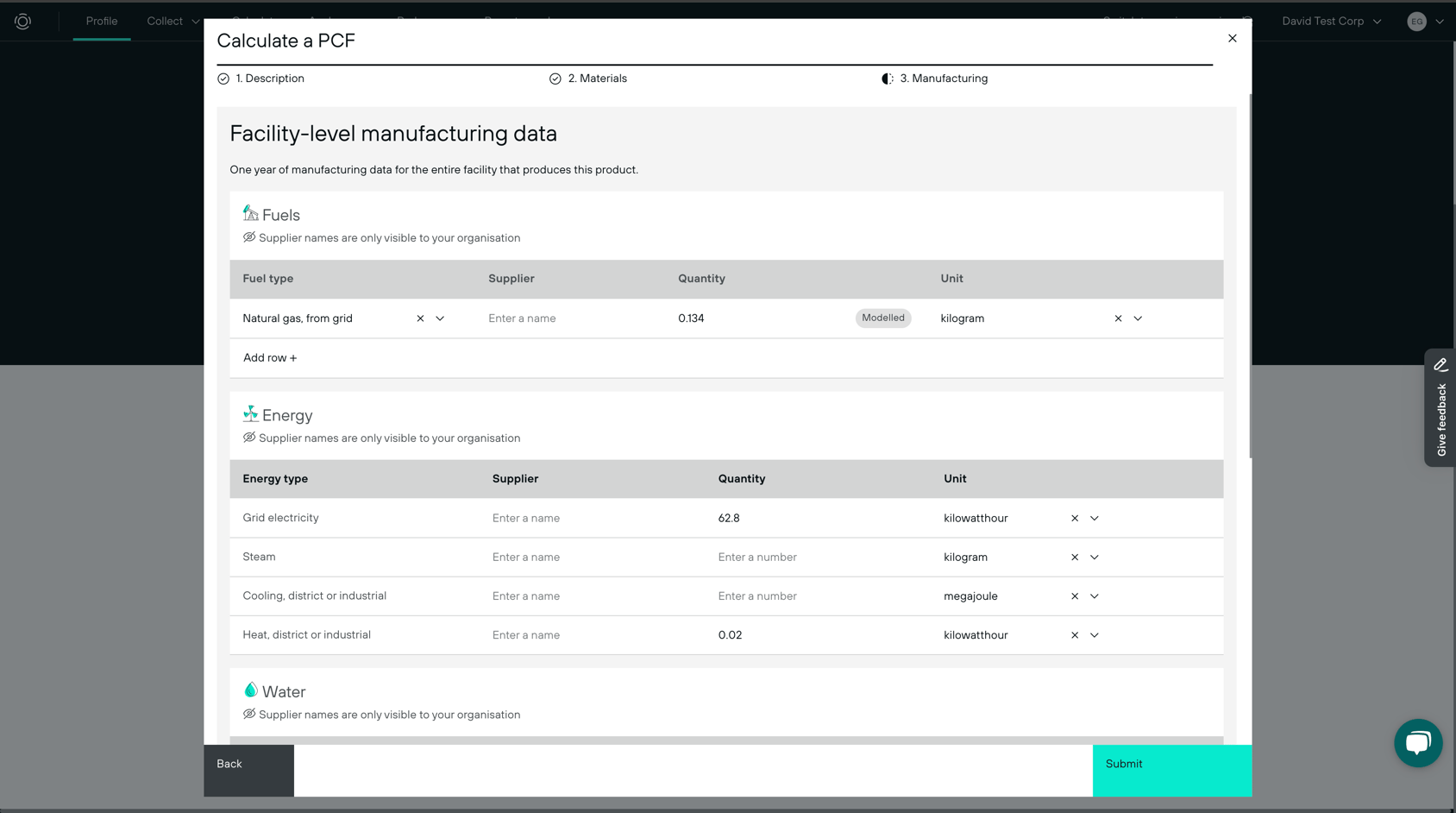Clear the Natural gas fuel type selection
1456x813 pixels.
pos(420,318)
